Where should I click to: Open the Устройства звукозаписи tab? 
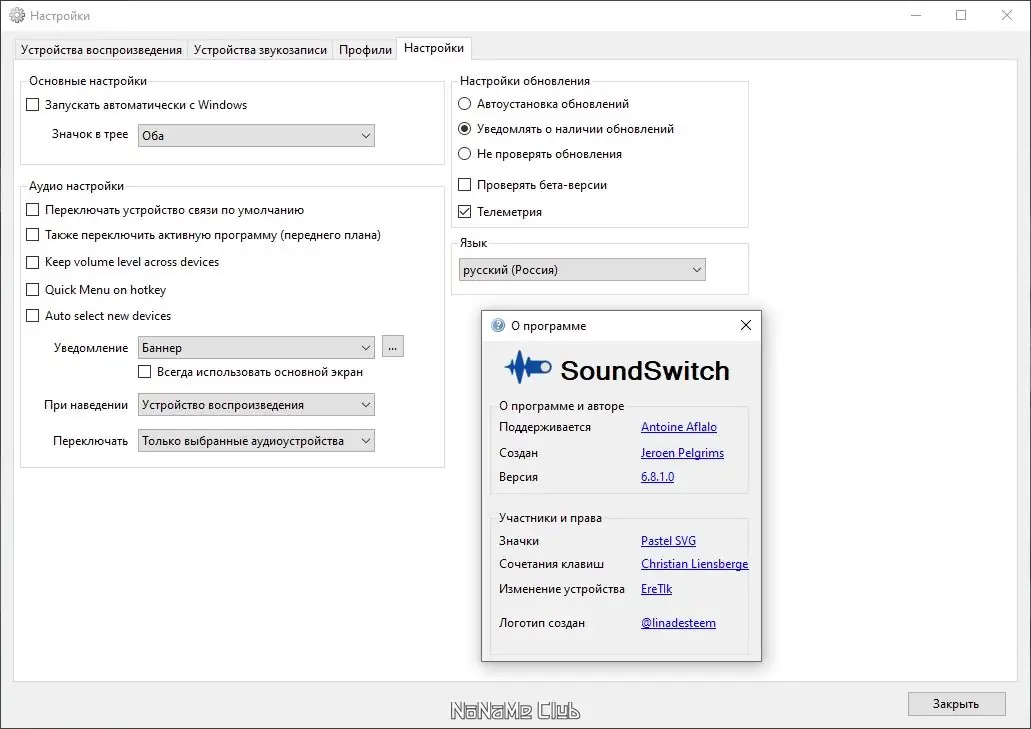(x=260, y=50)
